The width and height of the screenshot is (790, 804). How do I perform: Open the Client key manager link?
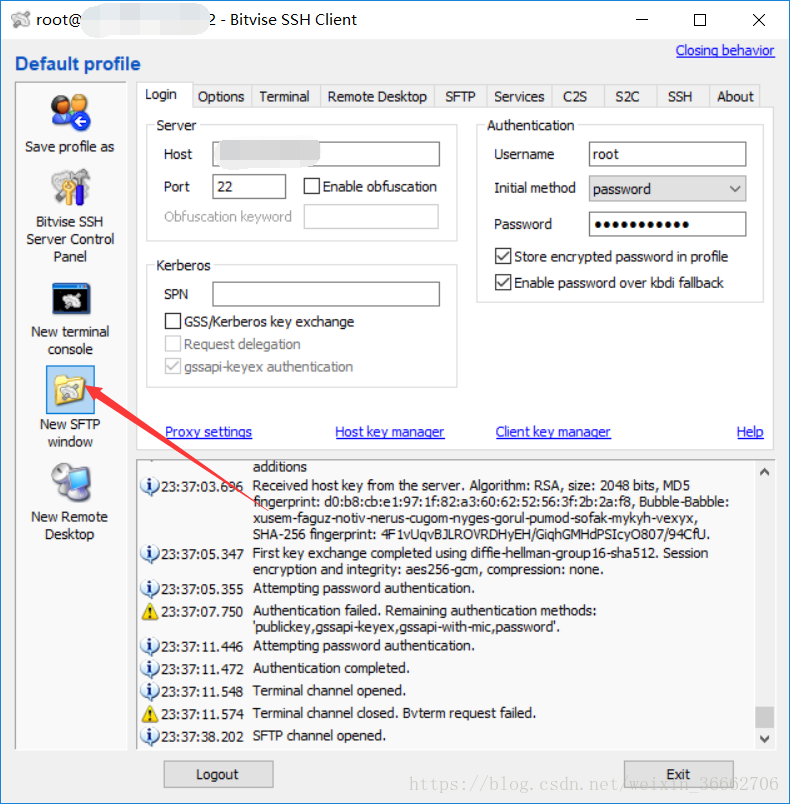[x=553, y=432]
